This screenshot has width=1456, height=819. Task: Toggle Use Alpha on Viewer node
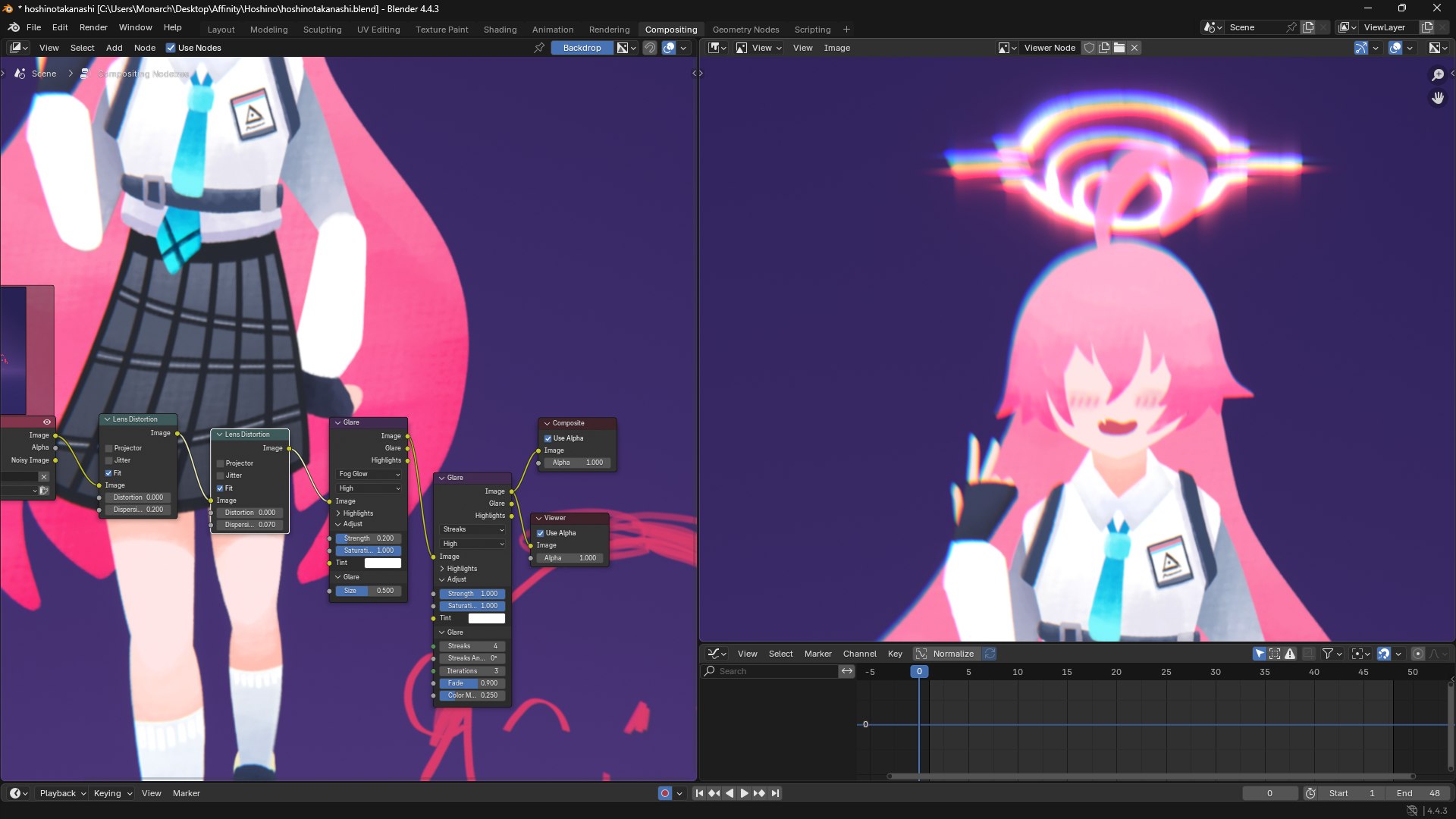540,533
